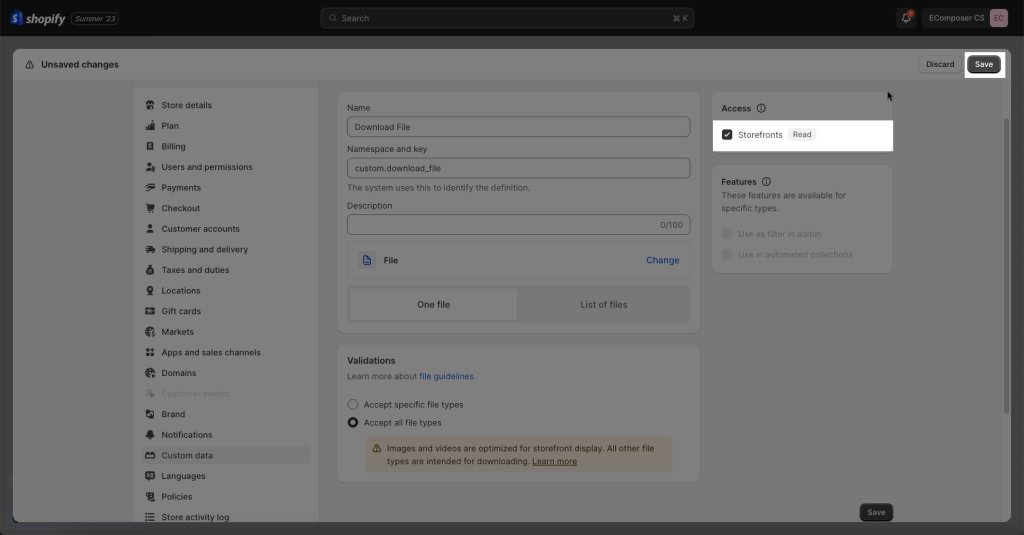The height and width of the screenshot is (535, 1024).
Task: Click the Plan sidebar icon
Action: click(x=150, y=125)
